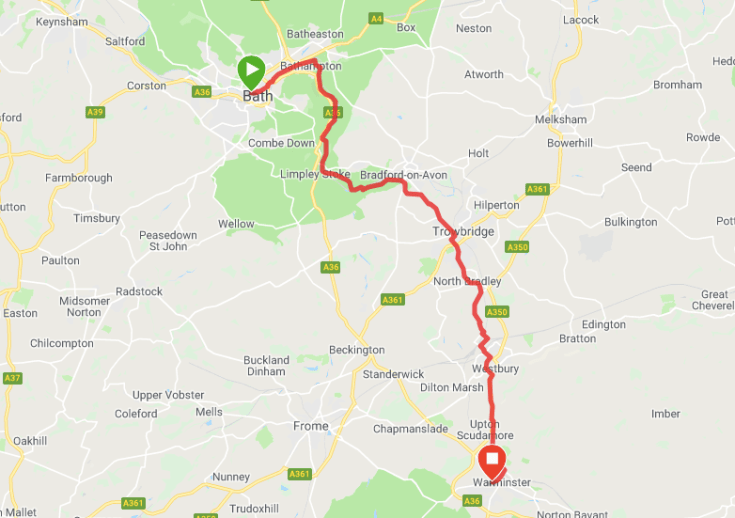Select the A4 road shield near Box

coord(376,19)
